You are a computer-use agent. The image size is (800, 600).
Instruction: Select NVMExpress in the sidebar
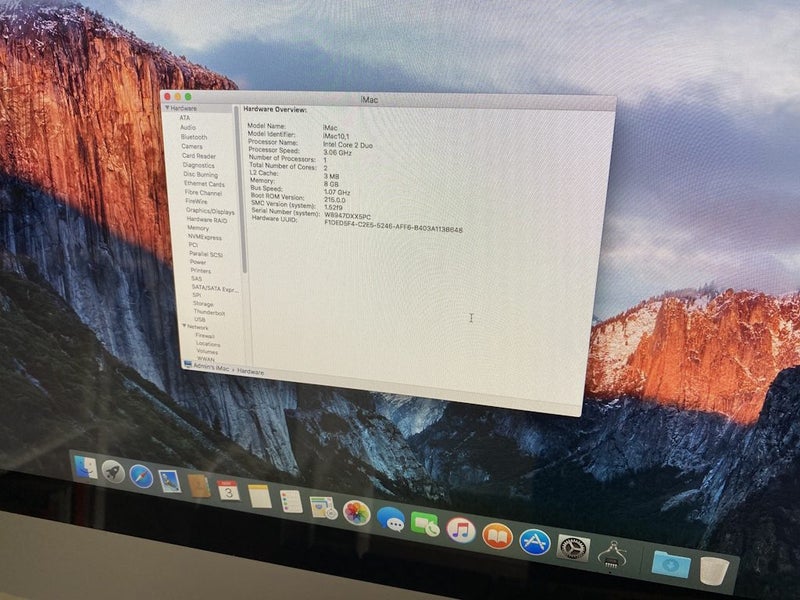205,237
